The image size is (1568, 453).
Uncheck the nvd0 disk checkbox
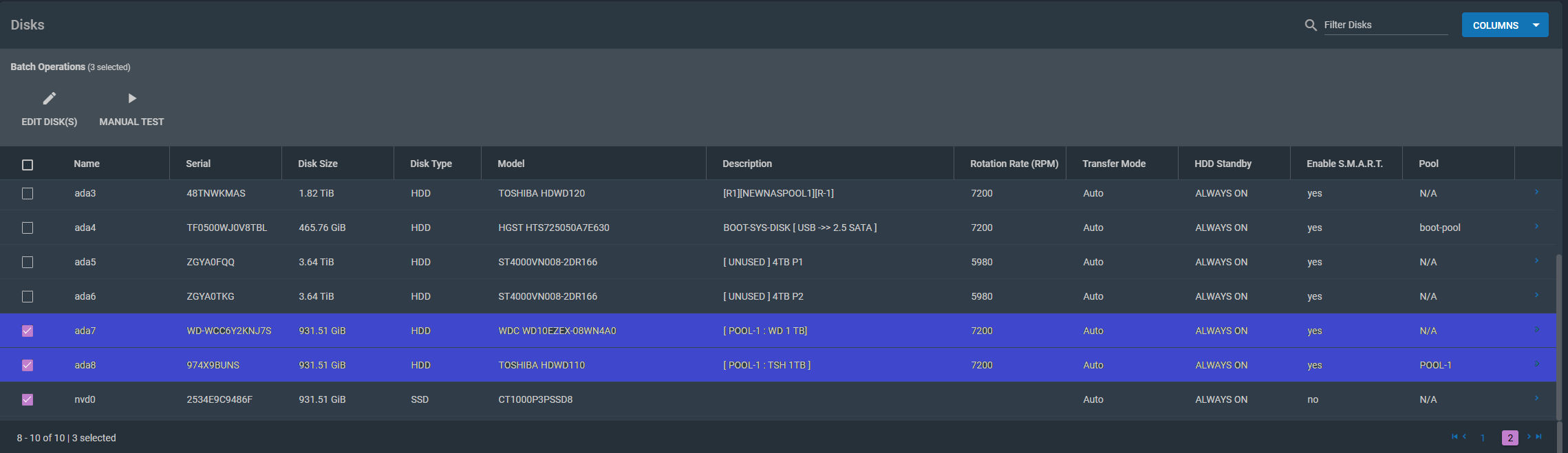28,400
